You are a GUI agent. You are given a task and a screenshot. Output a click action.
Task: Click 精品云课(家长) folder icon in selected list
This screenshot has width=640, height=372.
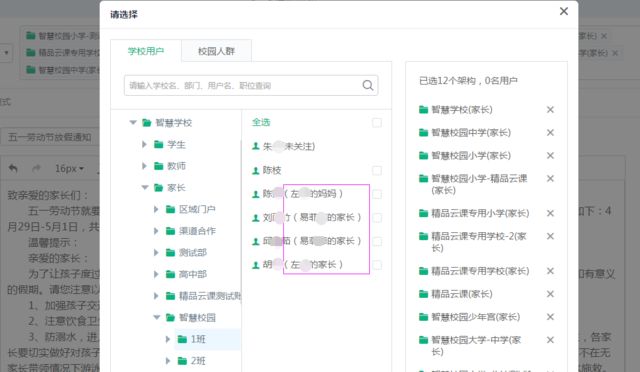[x=423, y=294]
